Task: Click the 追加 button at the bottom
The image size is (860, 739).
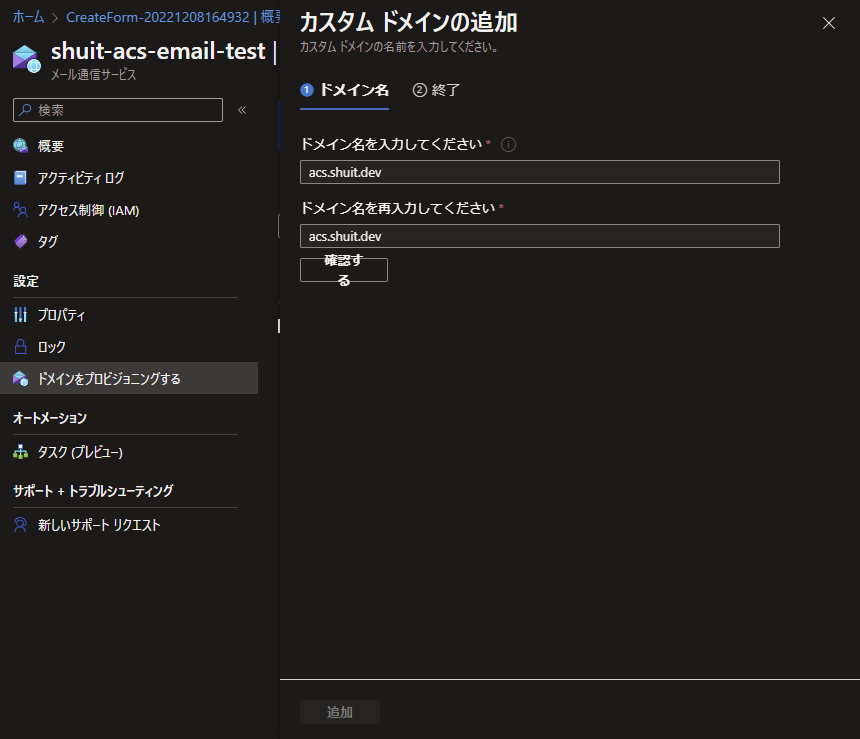Action: point(340,712)
